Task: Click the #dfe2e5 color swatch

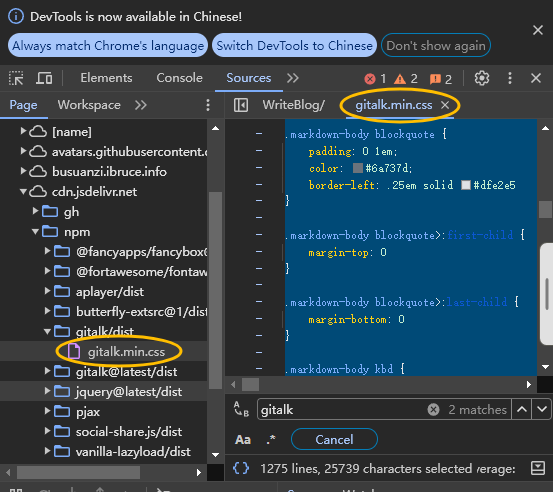Action: click(x=466, y=185)
